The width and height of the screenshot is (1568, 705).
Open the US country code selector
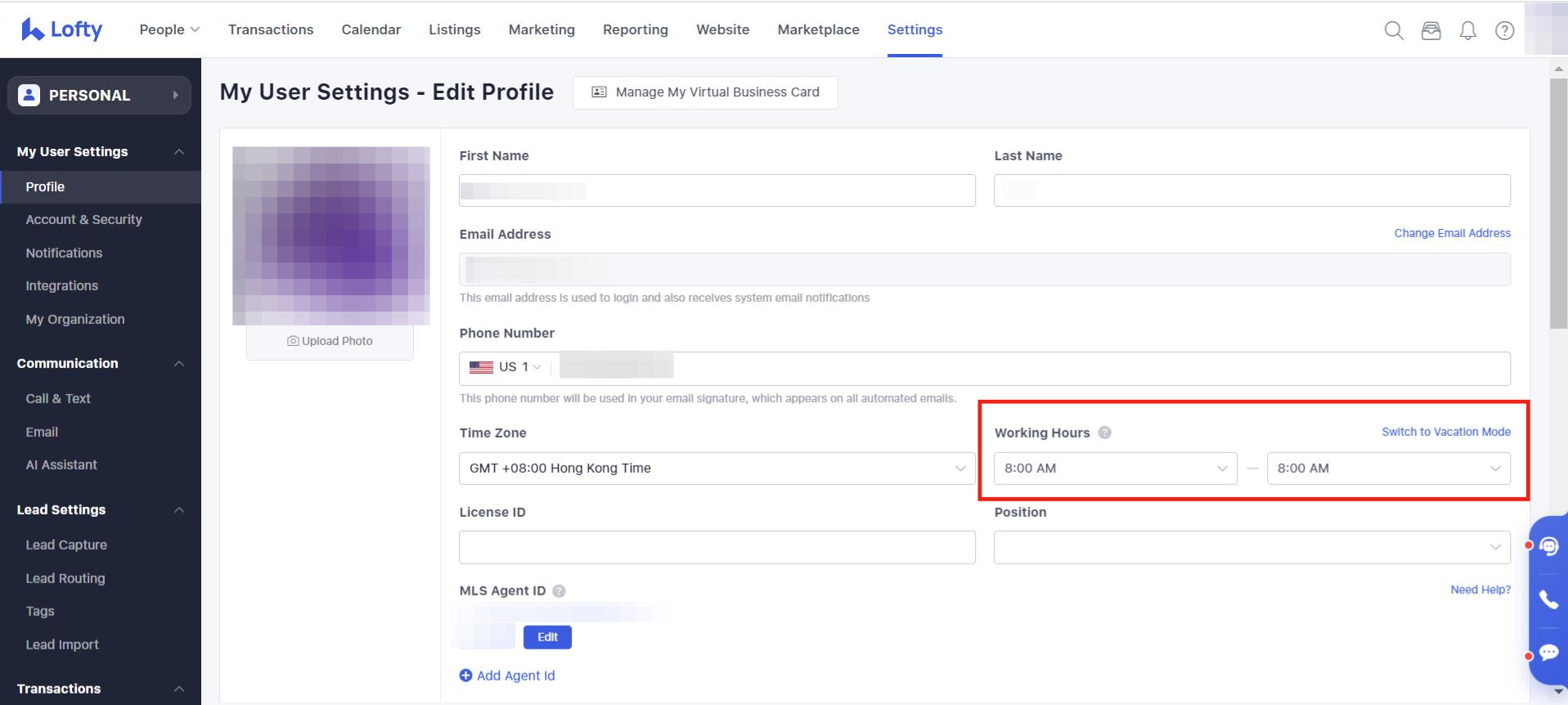505,367
